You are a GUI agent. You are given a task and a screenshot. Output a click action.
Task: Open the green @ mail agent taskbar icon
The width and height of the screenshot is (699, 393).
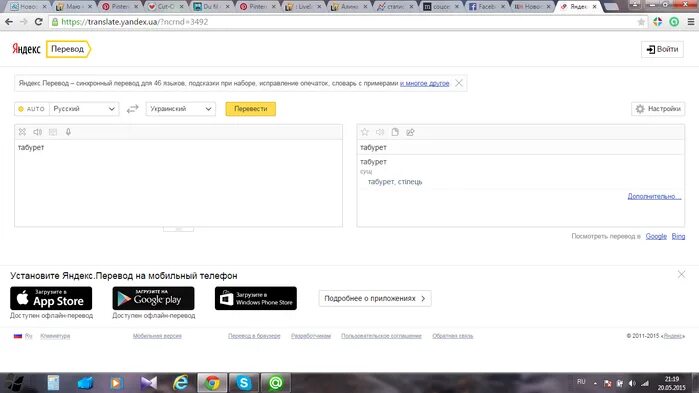[275, 383]
